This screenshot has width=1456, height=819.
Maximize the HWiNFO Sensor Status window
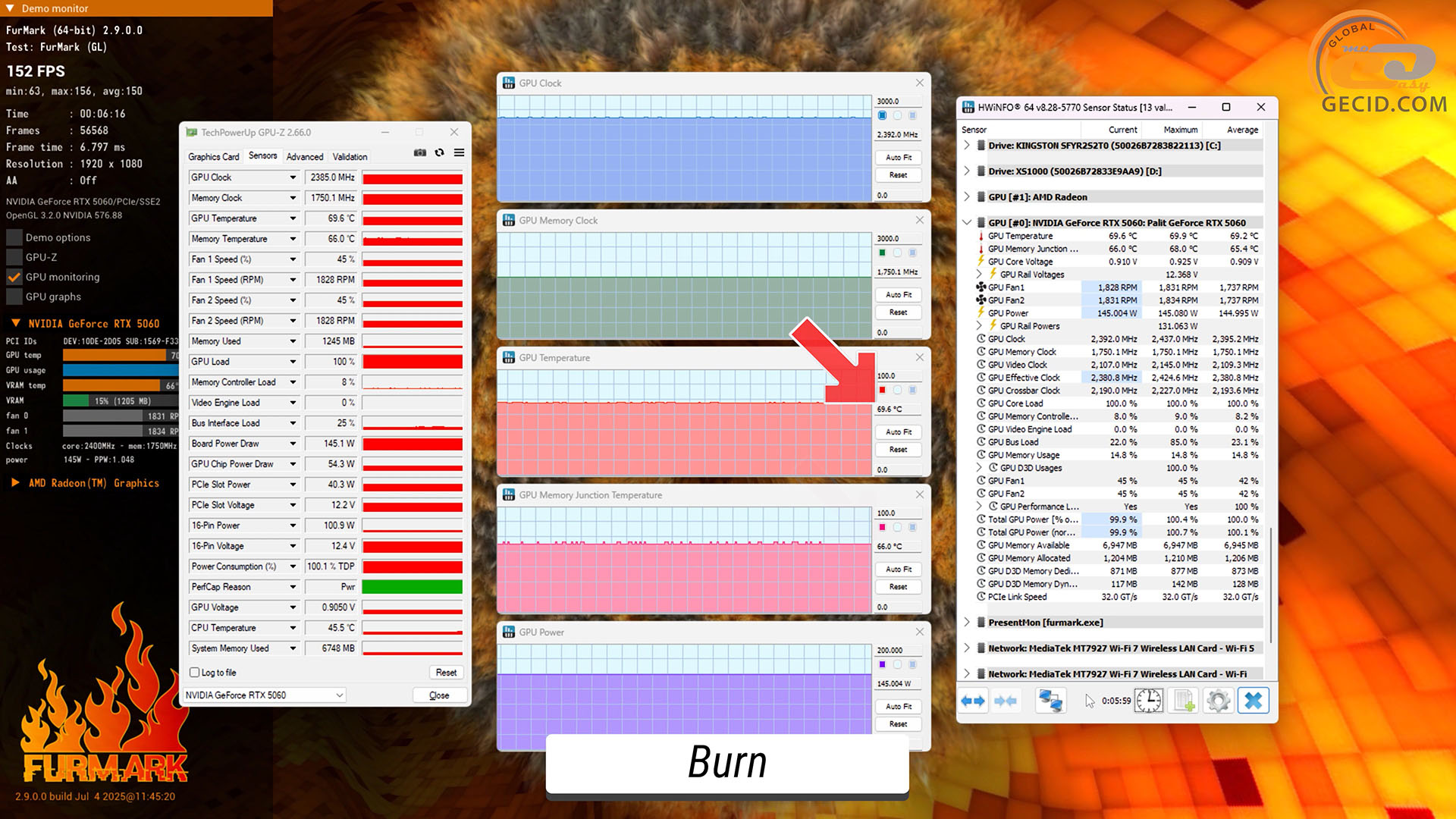point(1226,107)
